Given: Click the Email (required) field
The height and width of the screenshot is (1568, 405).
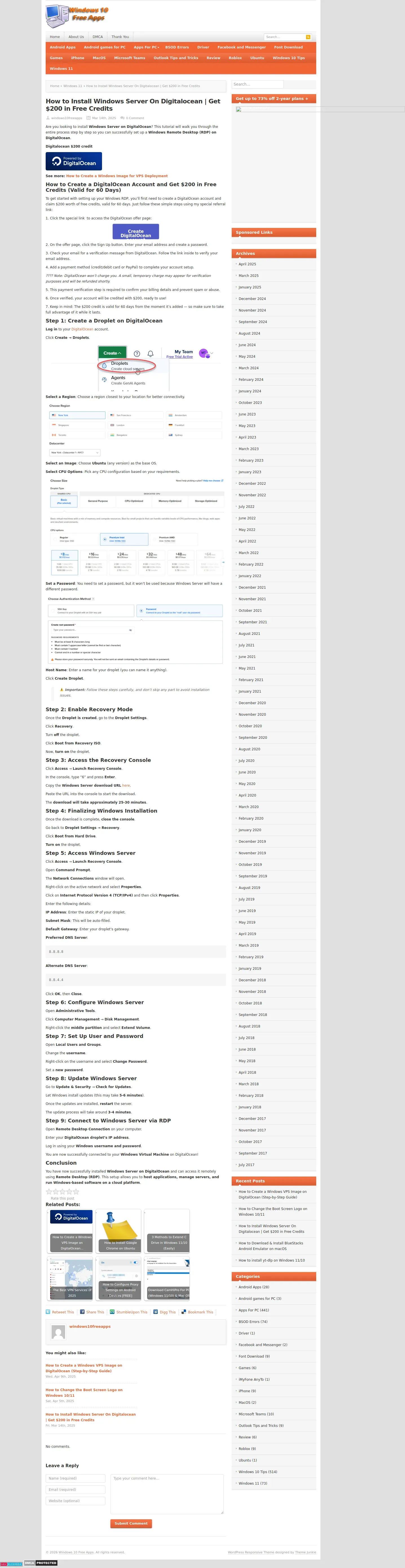Looking at the screenshot, I should coord(76,1489).
